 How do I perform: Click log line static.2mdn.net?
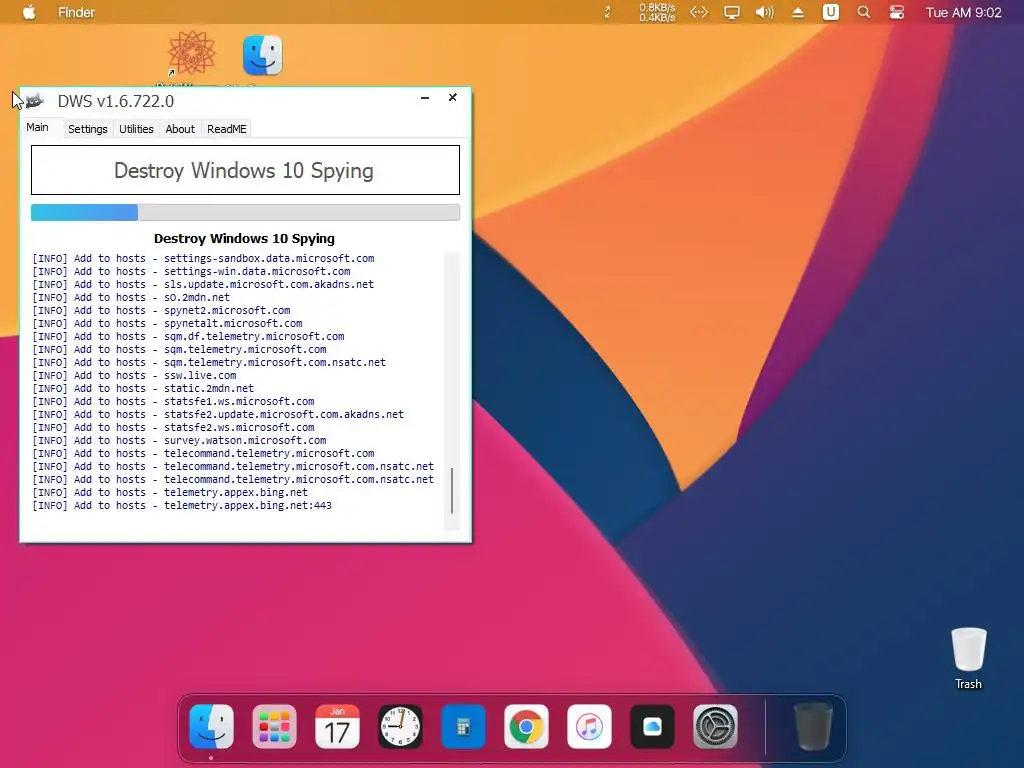tap(143, 389)
